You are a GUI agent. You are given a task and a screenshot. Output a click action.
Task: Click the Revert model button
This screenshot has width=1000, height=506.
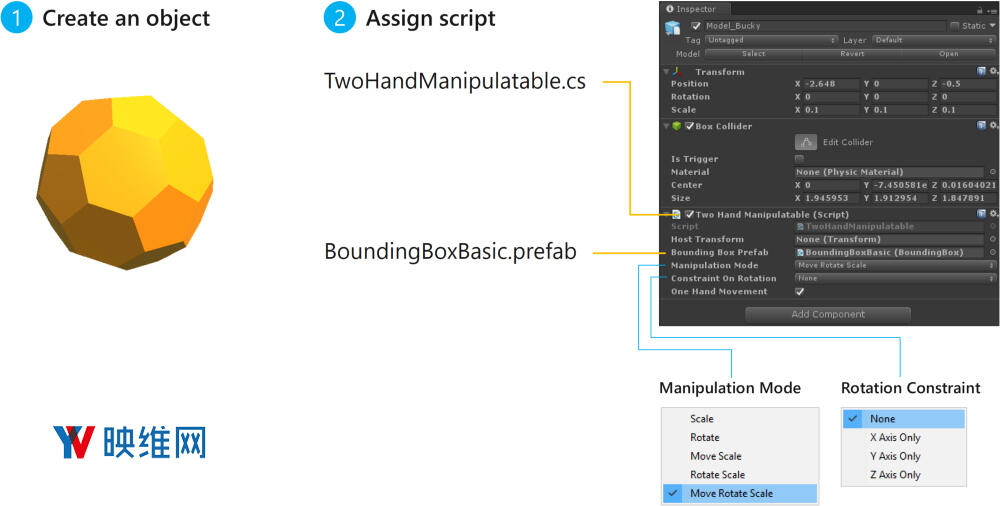[851, 54]
